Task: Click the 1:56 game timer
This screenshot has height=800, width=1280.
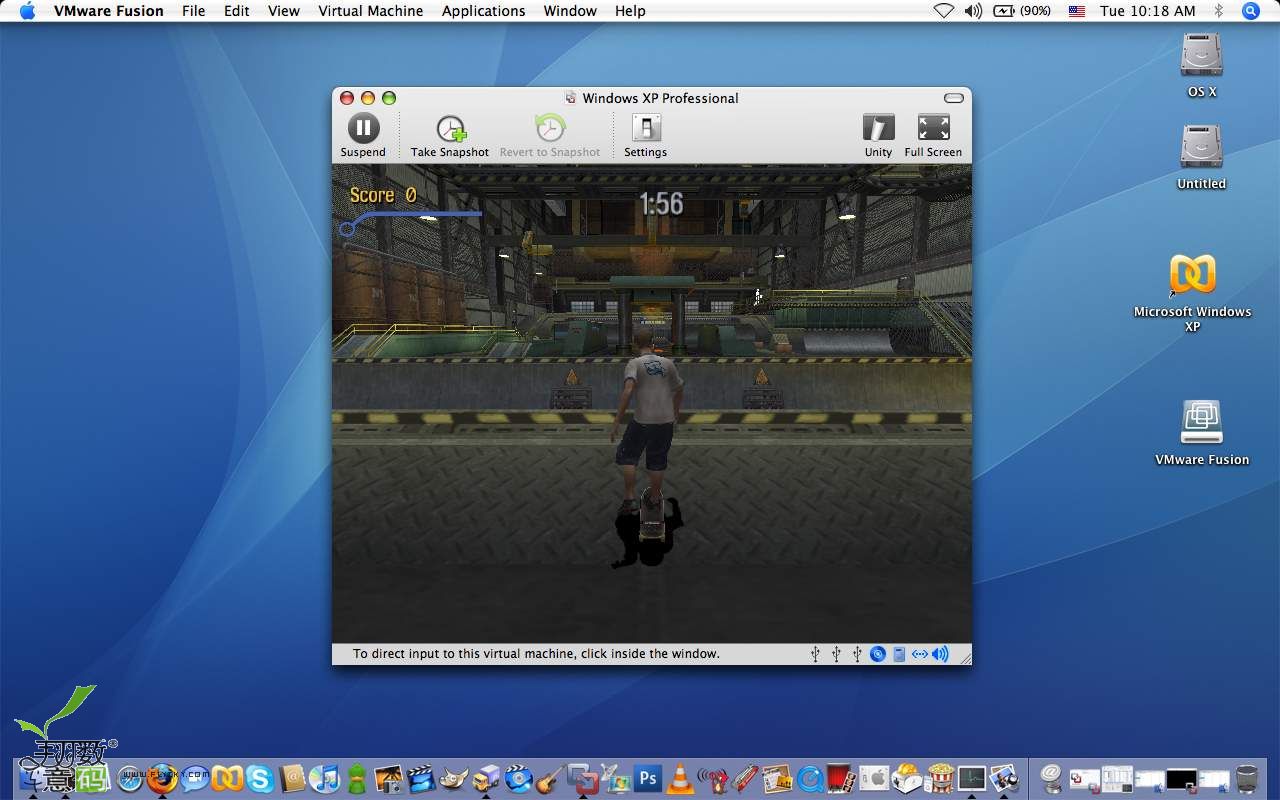Action: pos(661,204)
